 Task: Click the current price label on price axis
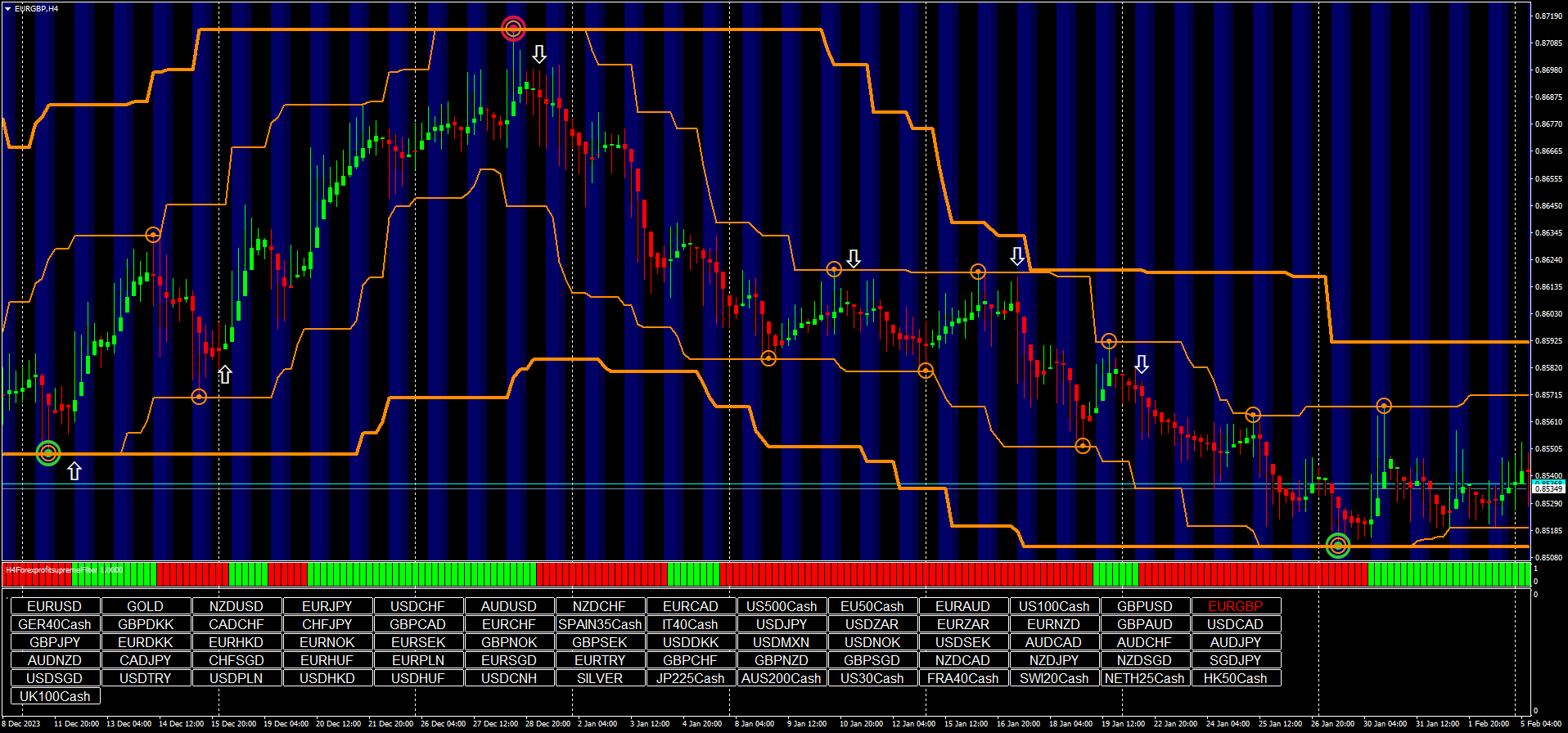1548,488
